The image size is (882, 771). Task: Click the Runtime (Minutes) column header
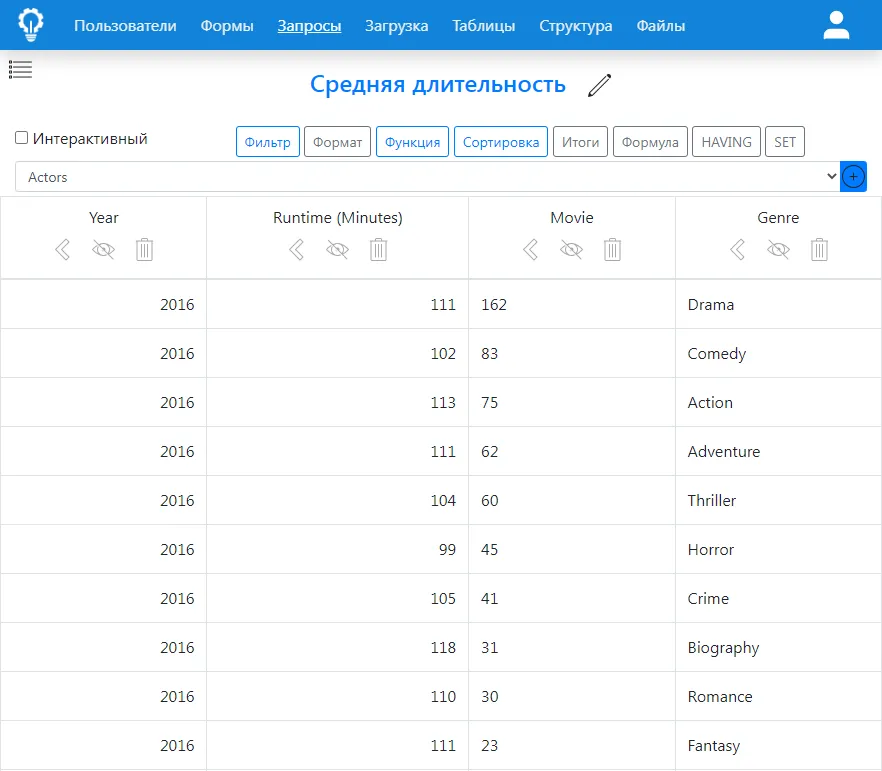point(338,218)
